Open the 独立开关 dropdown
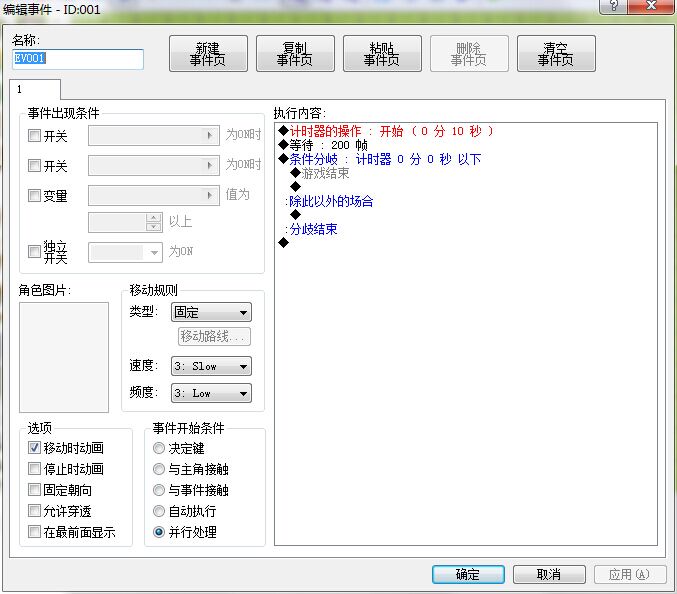The width and height of the screenshot is (677, 594). click(125, 252)
